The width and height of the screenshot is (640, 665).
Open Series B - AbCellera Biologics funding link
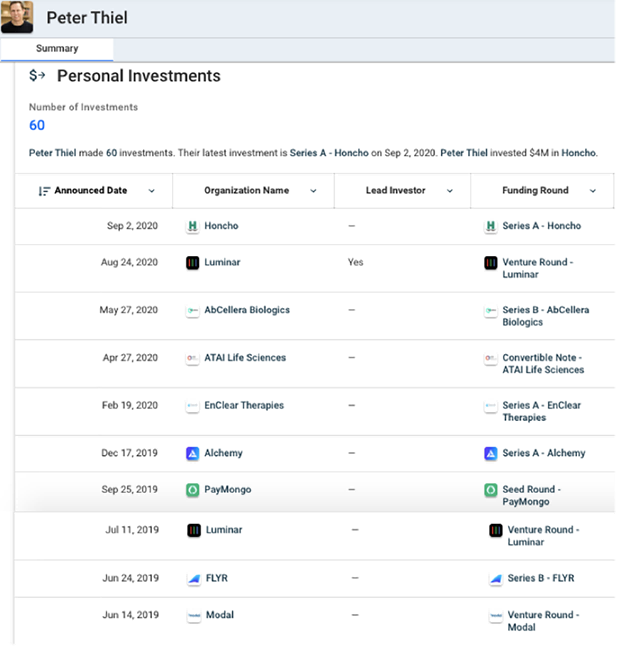pyautogui.click(x=546, y=316)
